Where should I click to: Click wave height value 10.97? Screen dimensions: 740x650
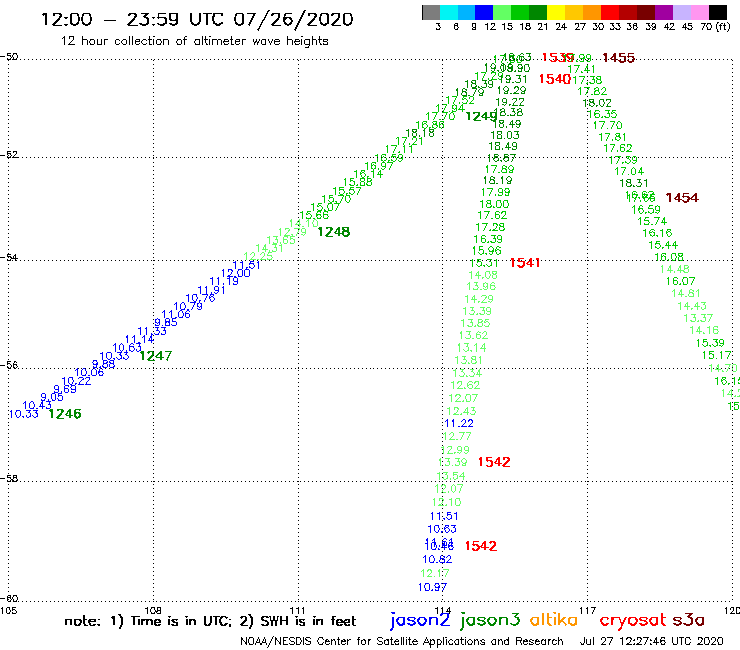(432, 587)
